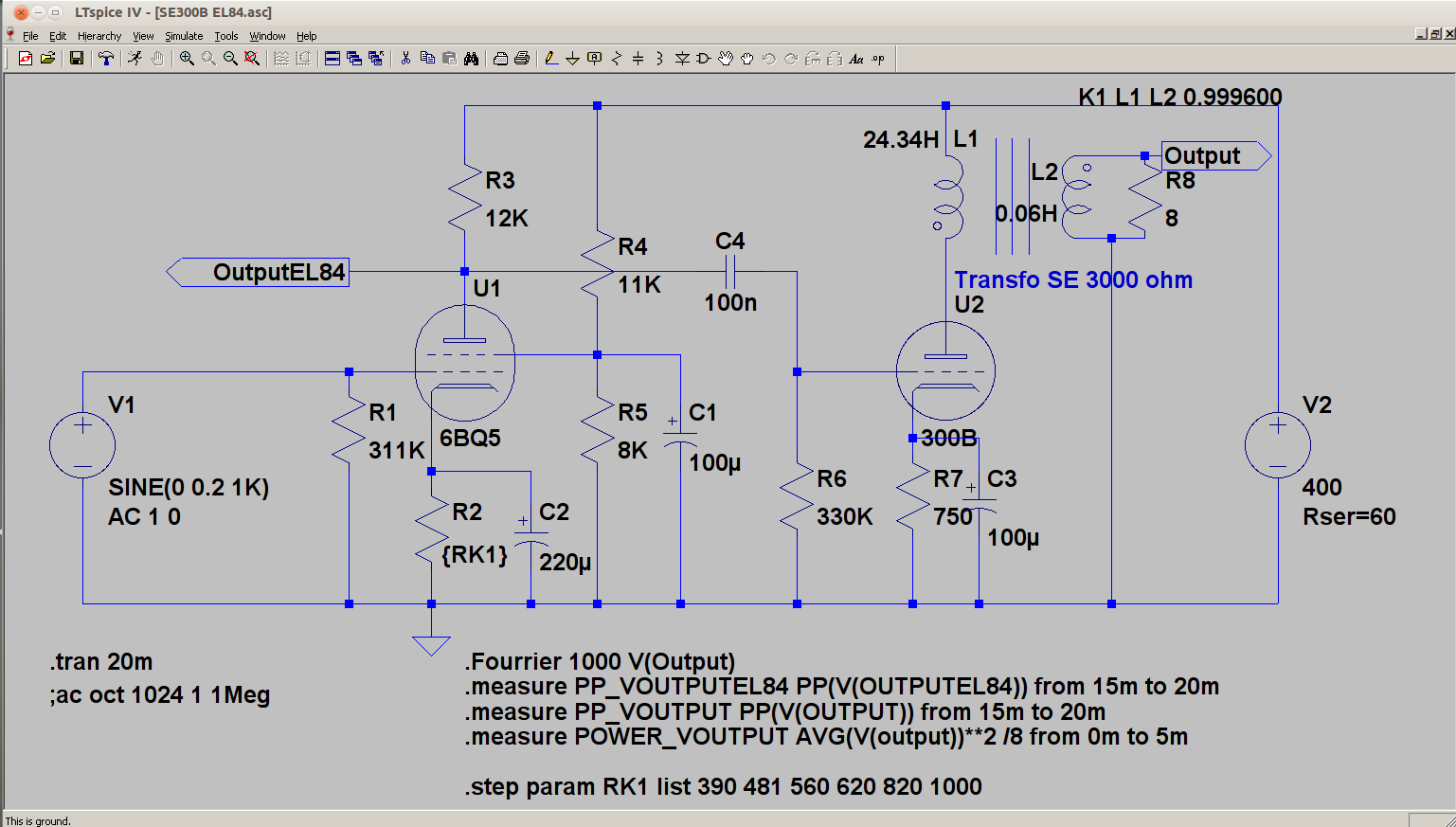1456x827 pixels.
Task: Click the Undo arrow icon
Action: tap(769, 59)
